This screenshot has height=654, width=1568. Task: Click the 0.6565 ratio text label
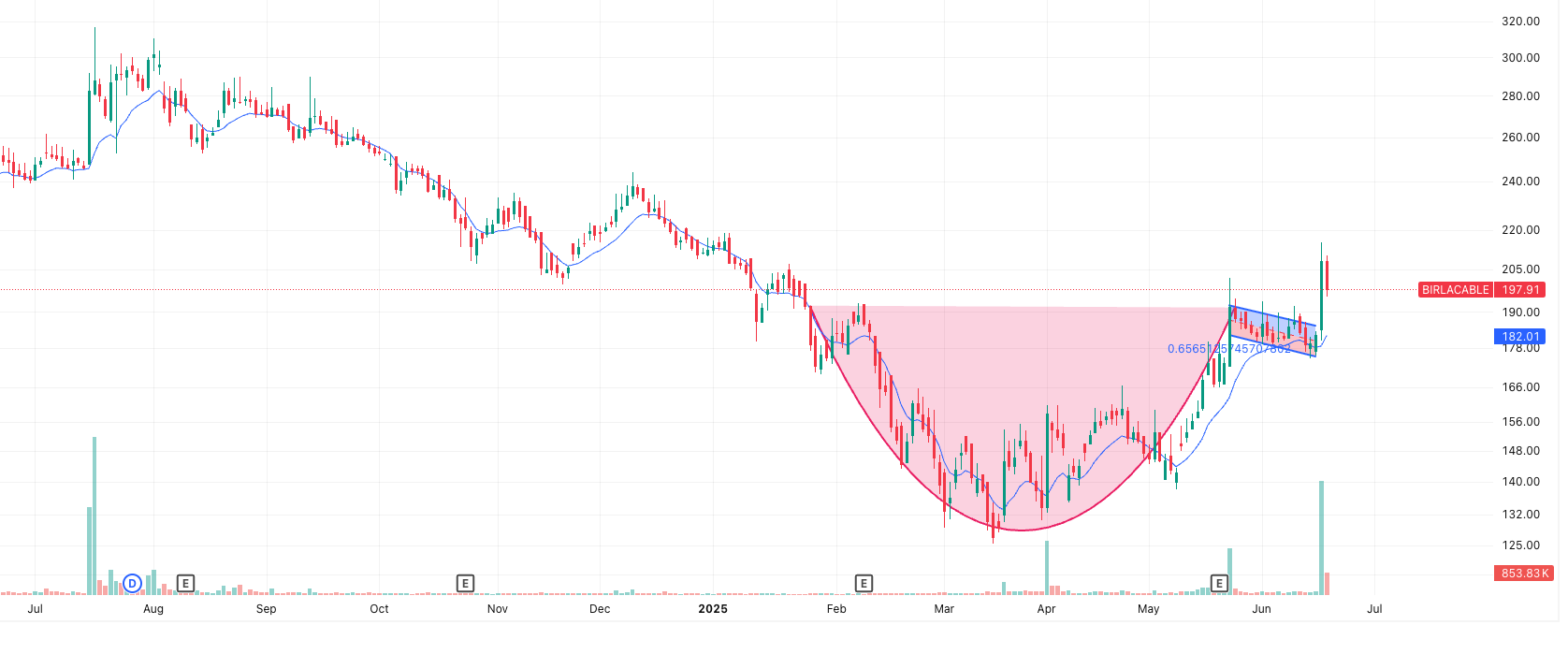1228,349
